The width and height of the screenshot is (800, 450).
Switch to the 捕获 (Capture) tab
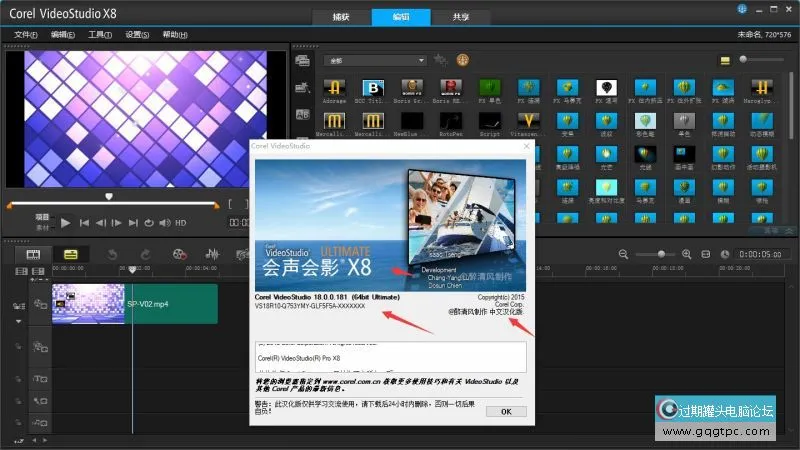pos(341,17)
